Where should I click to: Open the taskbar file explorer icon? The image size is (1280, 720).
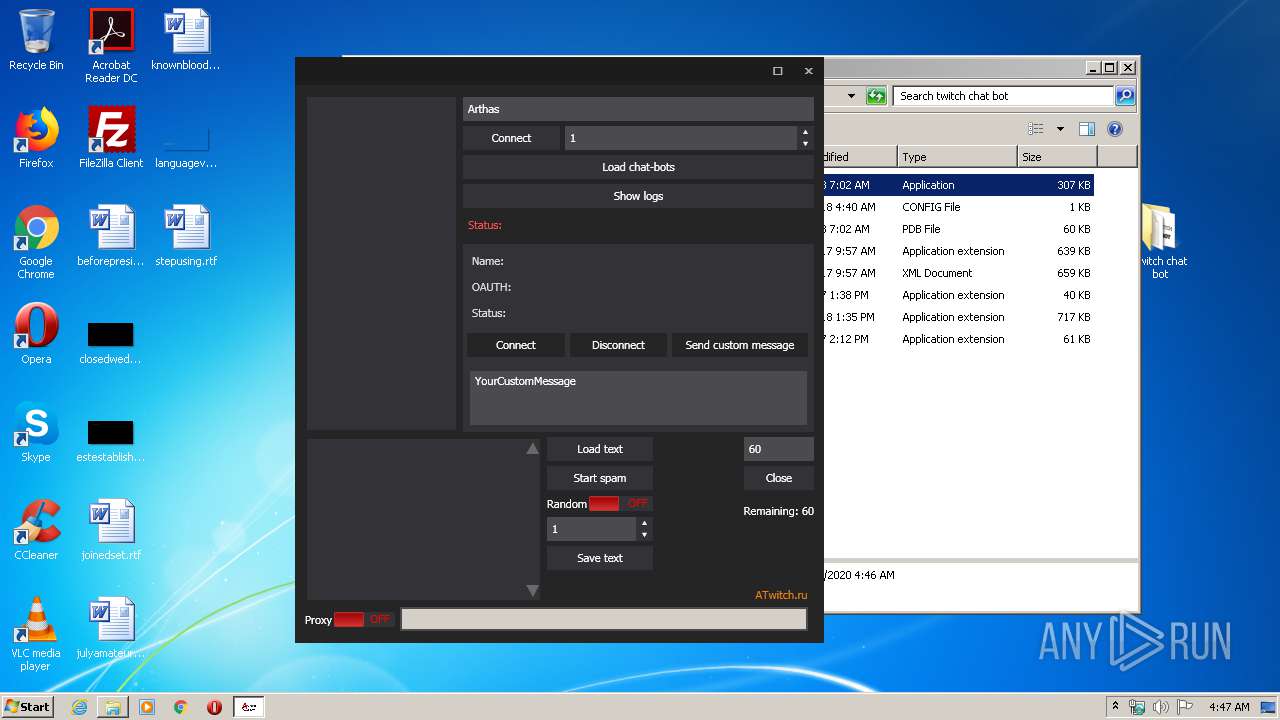(113, 707)
